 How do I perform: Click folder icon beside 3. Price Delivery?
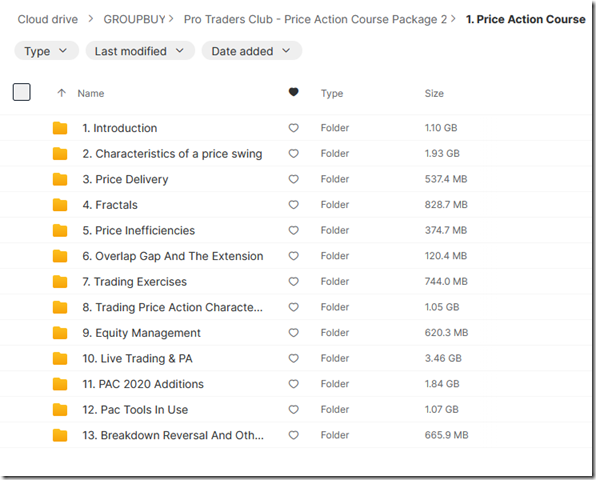click(60, 179)
